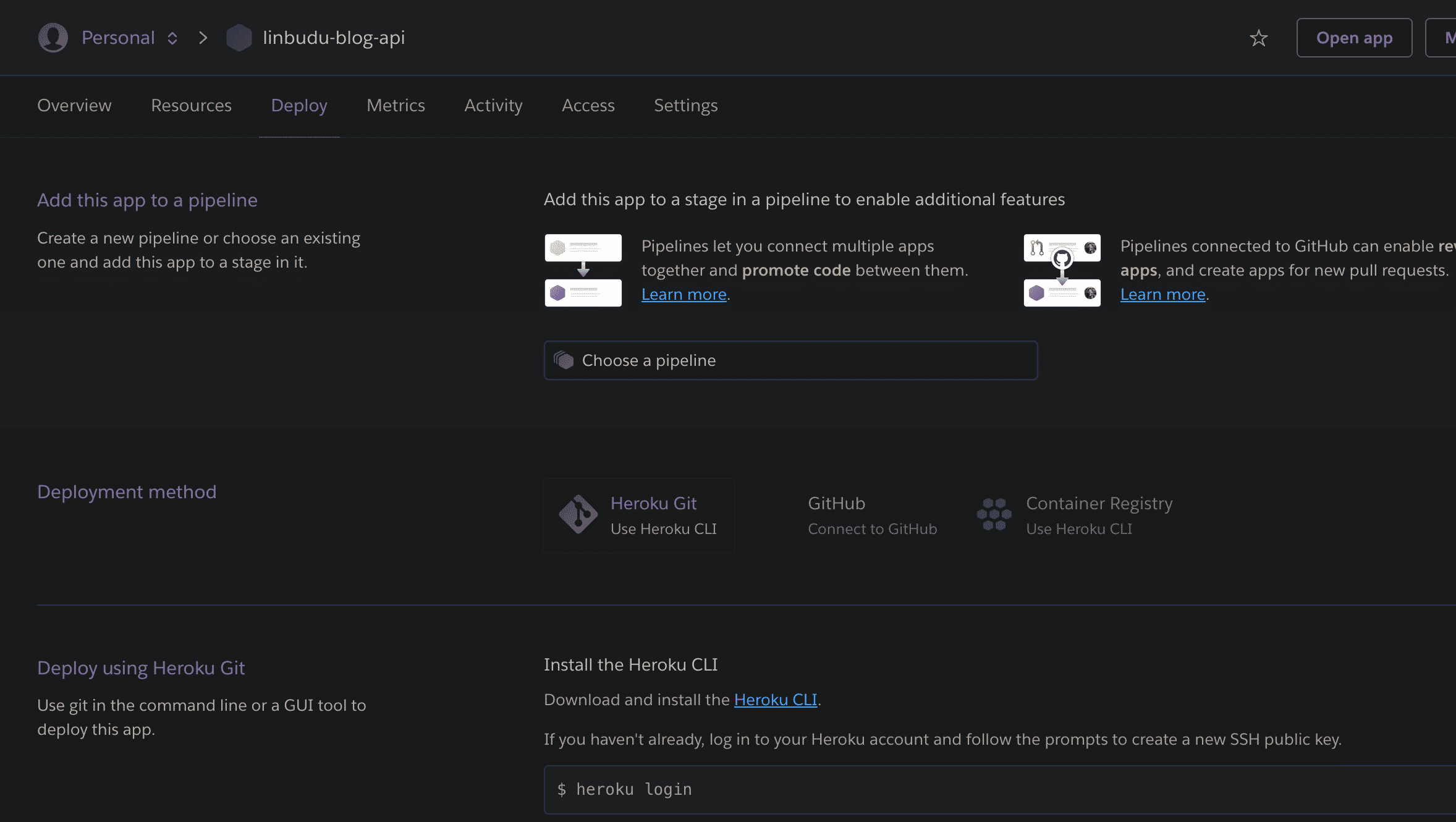Expand the Personal account switcher arrows

point(172,38)
